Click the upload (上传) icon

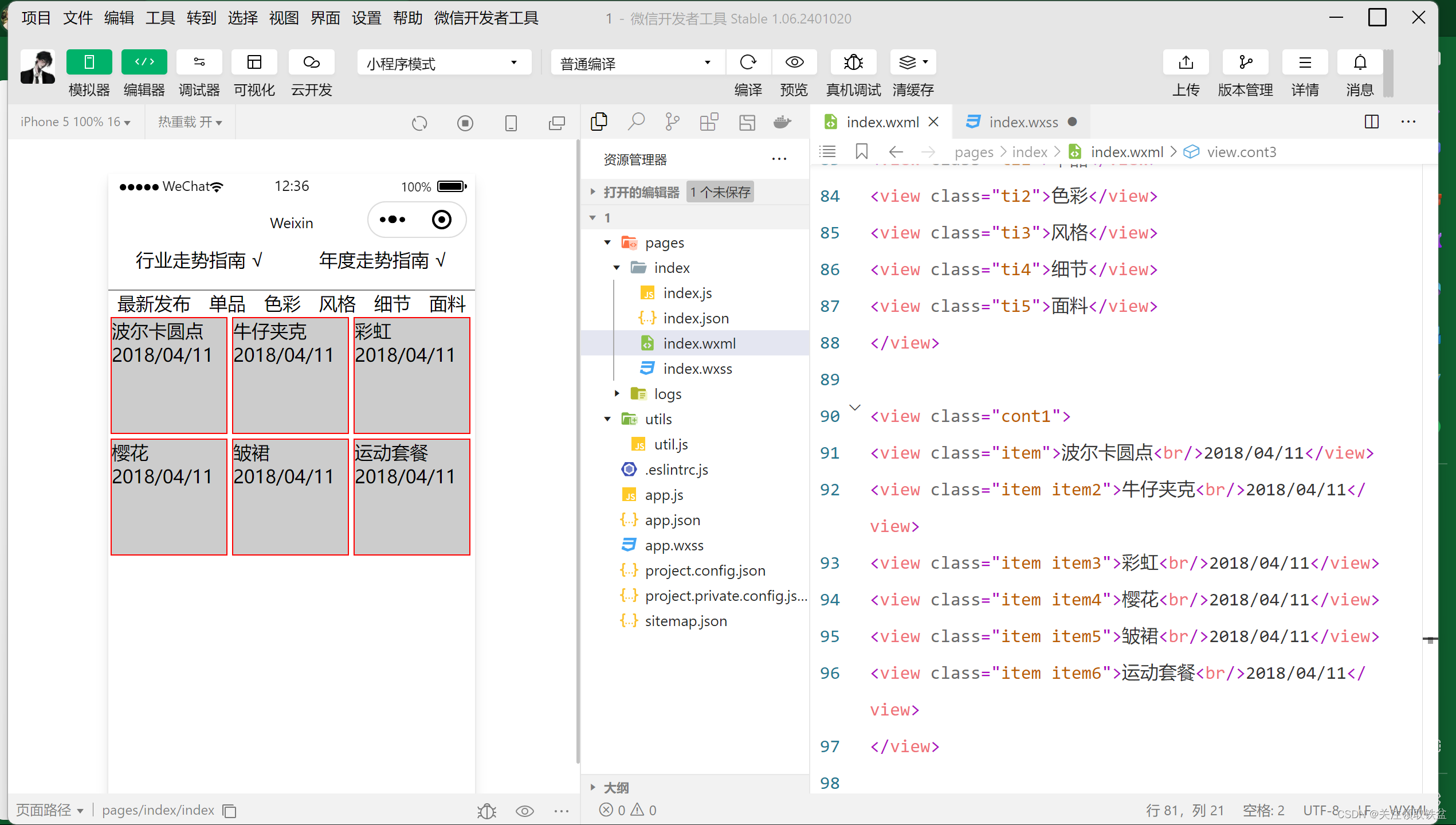point(1186,62)
